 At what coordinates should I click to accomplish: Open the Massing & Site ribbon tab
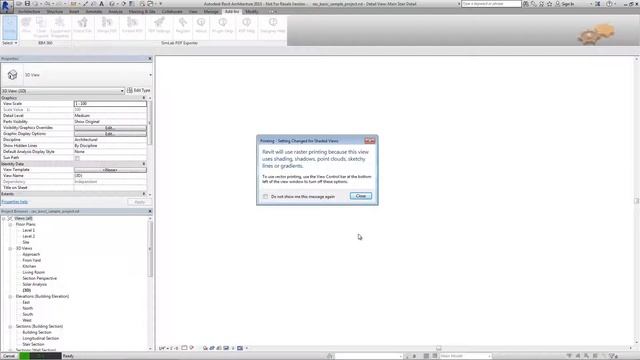pos(142,11)
